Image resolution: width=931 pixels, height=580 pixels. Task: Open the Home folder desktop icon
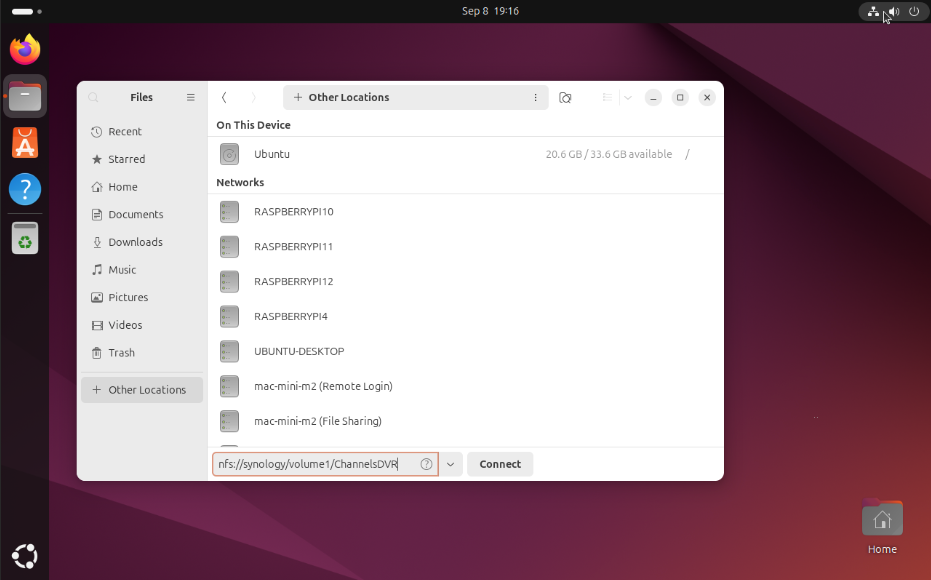[x=882, y=521]
